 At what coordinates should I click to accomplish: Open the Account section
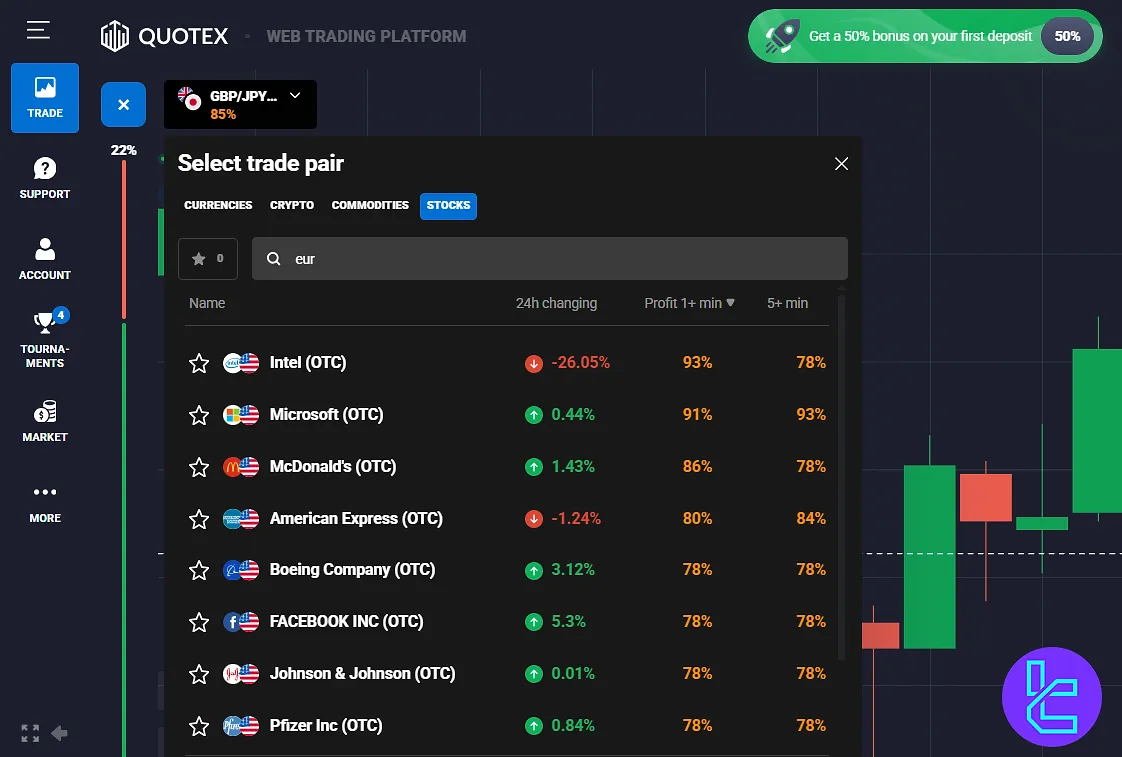point(44,259)
